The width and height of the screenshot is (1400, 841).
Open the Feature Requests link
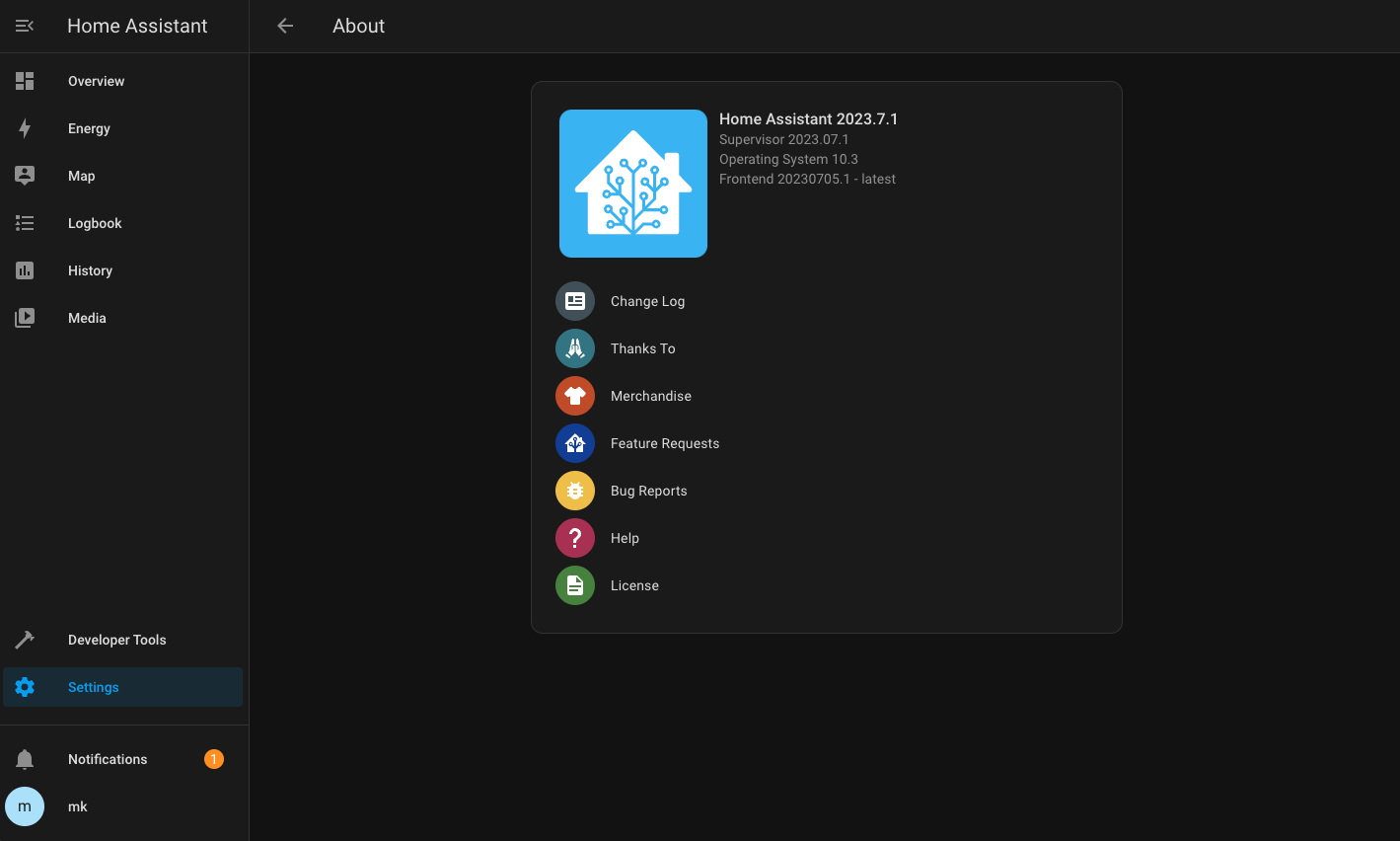pos(827,443)
